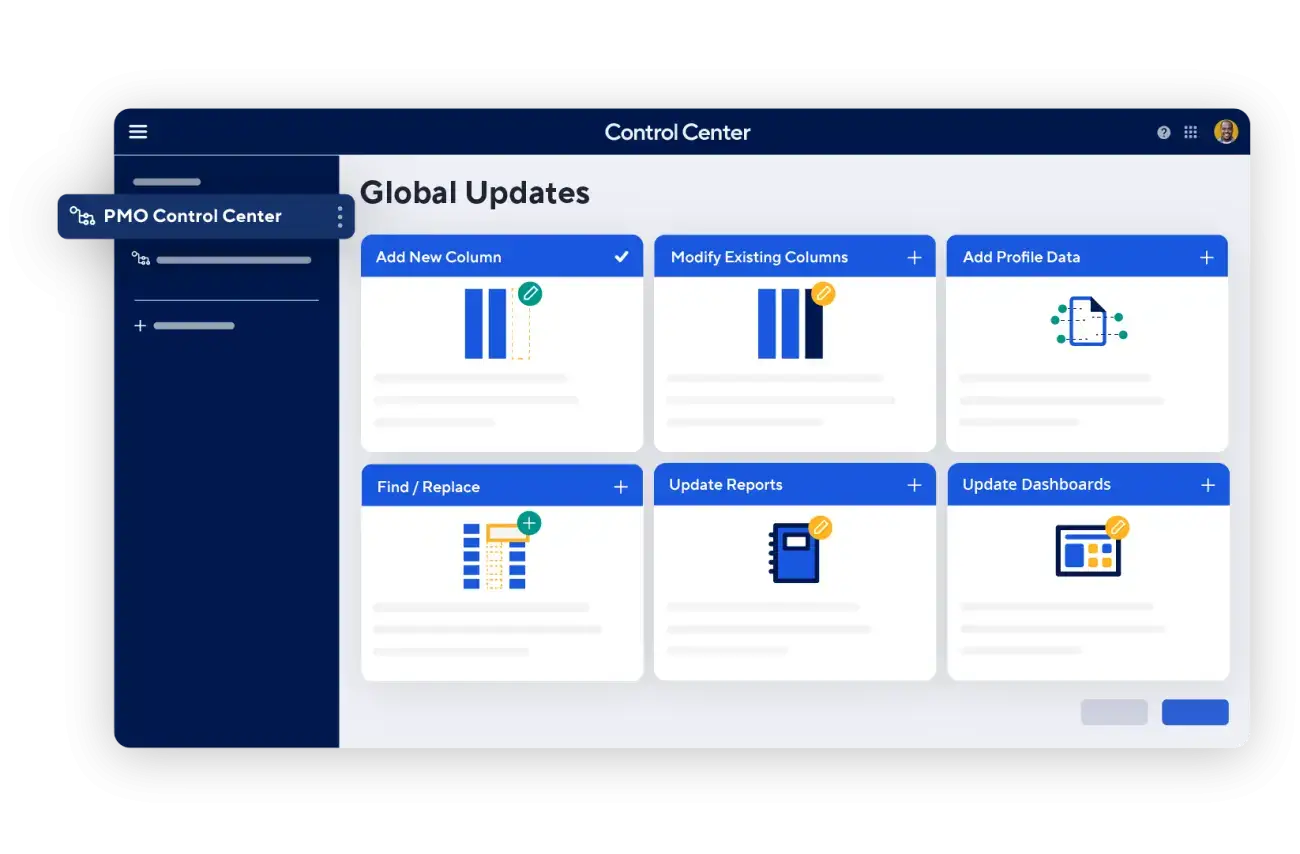This screenshot has width=1300, height=854.
Task: Click the Global Updates heading
Action: (475, 193)
